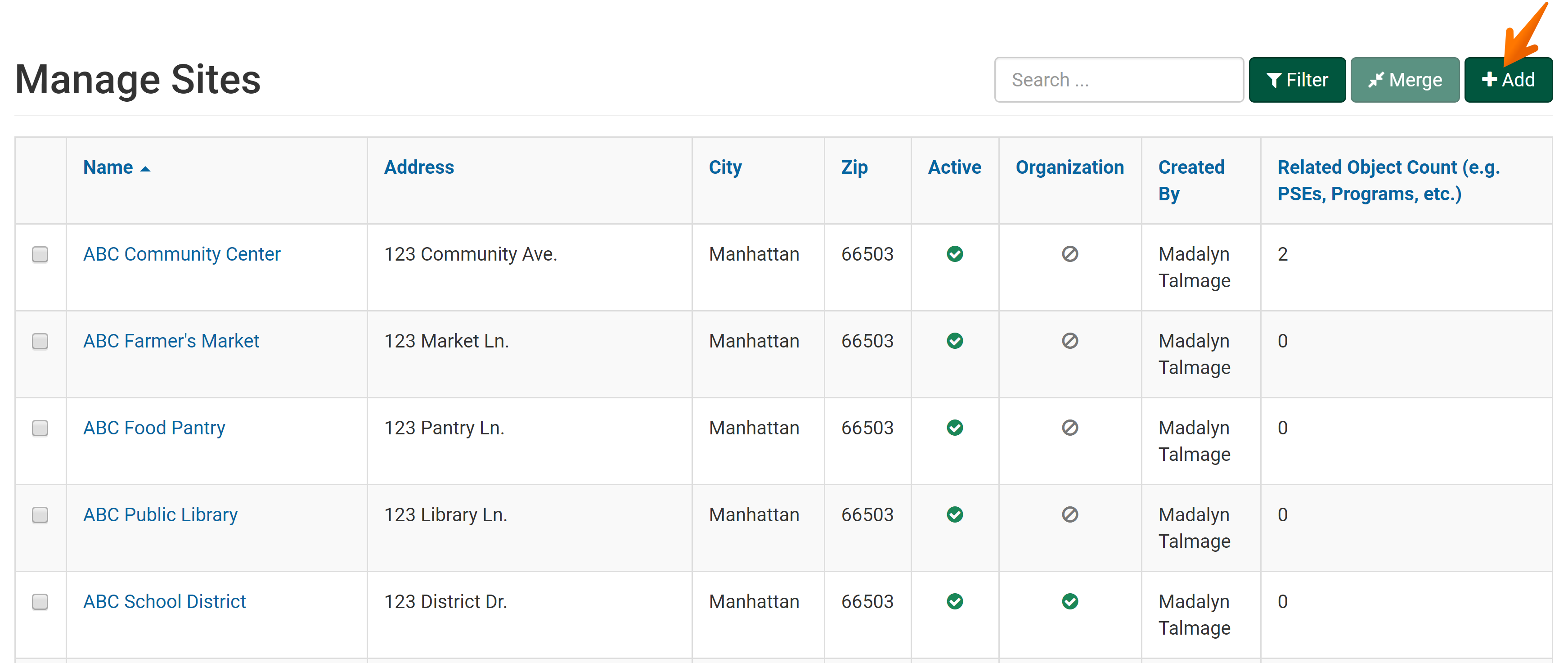The height and width of the screenshot is (663, 1568).
Task: Click the Active checkmark for ABC Community Center
Action: (954, 254)
